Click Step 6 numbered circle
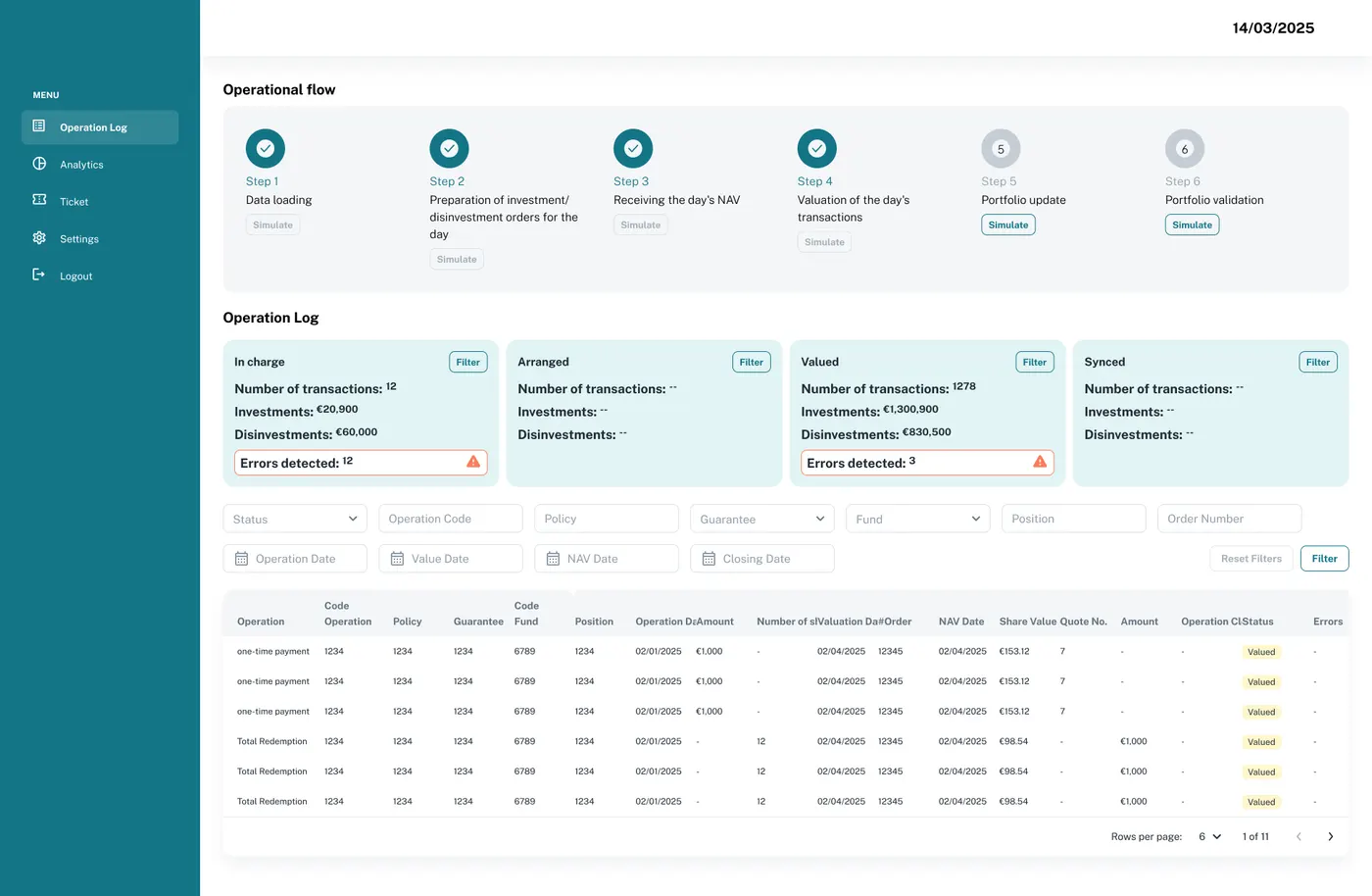Image resolution: width=1372 pixels, height=896 pixels. coord(1185,149)
